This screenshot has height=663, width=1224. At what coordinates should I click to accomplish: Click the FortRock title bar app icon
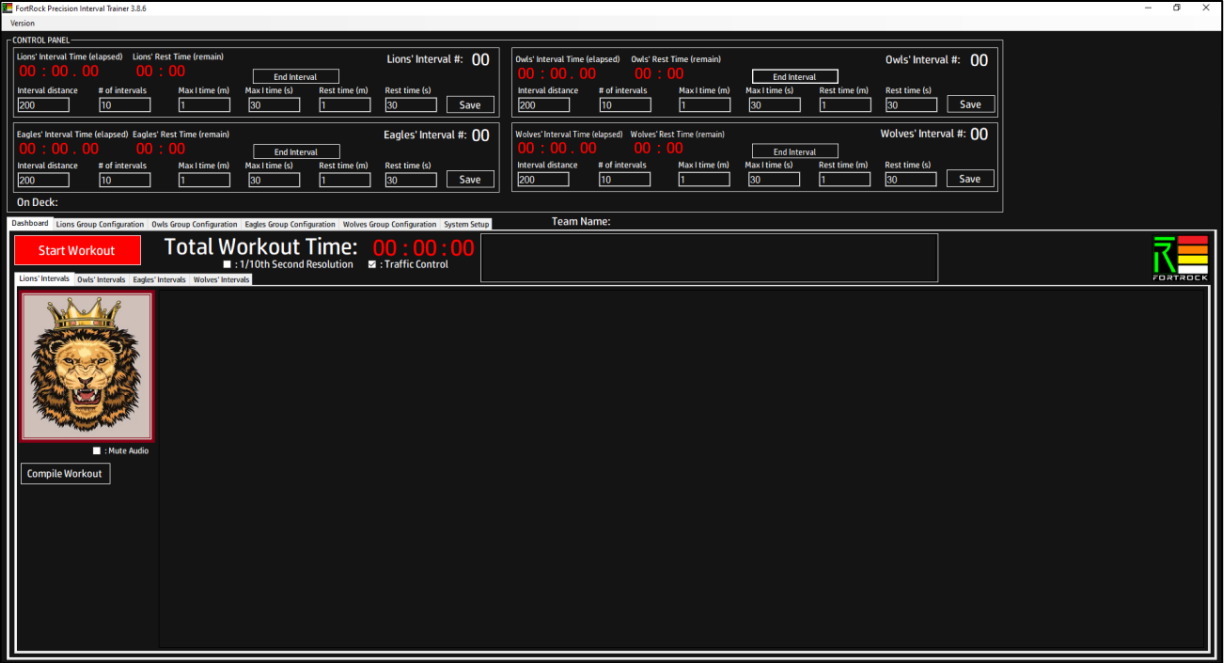(8, 7)
